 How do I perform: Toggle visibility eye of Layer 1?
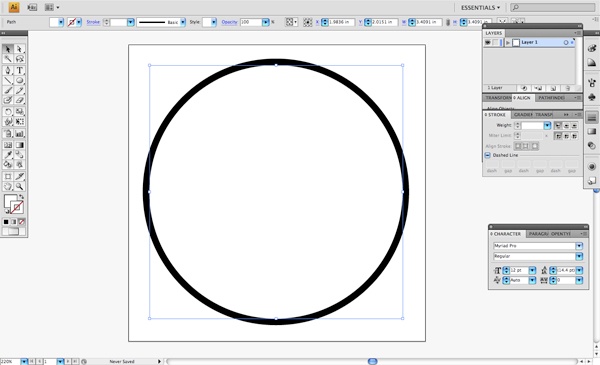point(488,42)
